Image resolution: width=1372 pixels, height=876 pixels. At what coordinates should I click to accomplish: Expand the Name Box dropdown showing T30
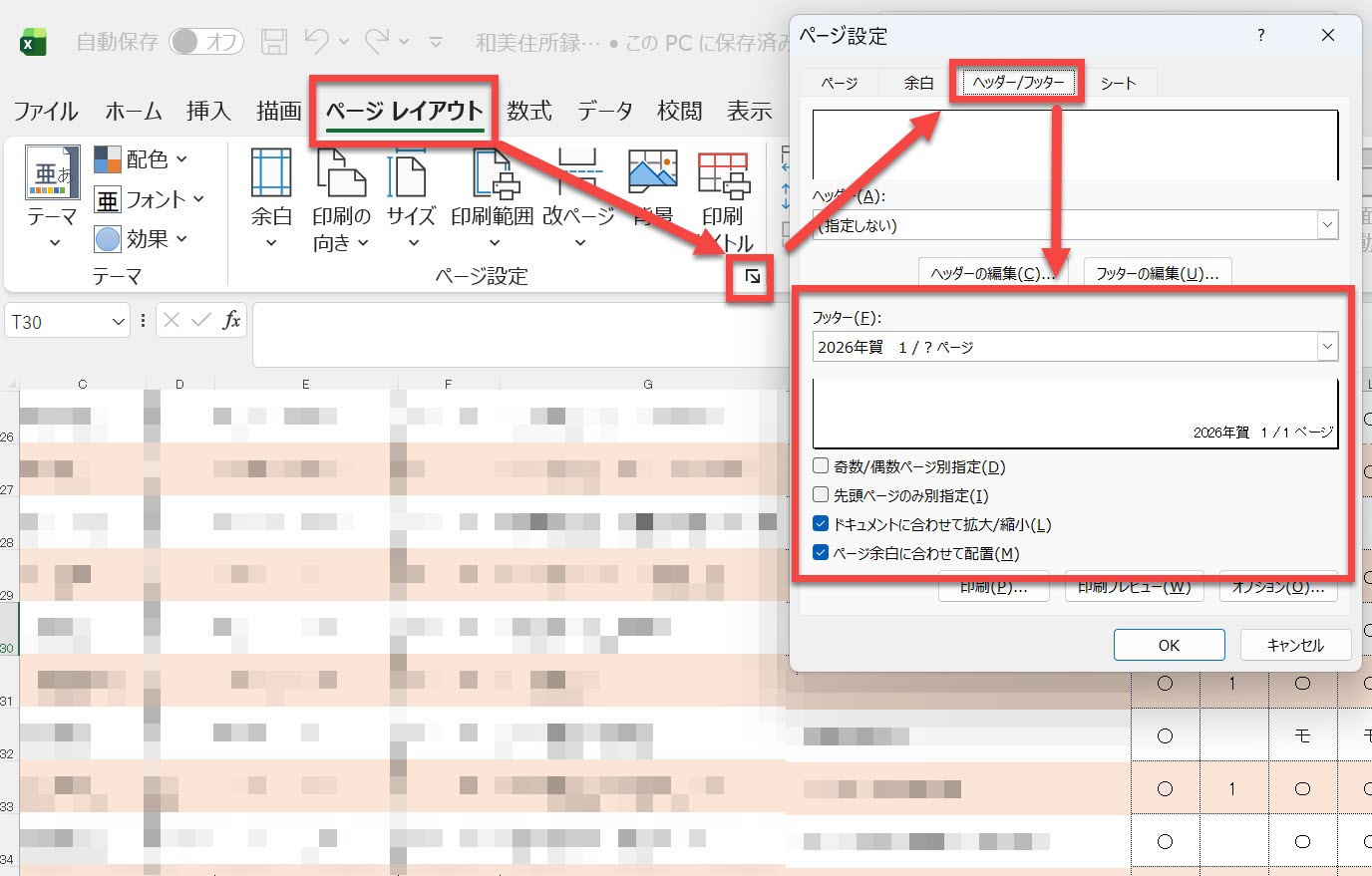118,322
